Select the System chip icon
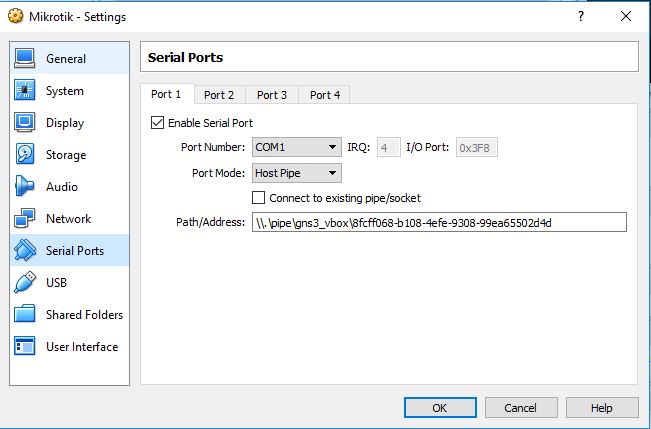651x429 pixels. pos(24,90)
